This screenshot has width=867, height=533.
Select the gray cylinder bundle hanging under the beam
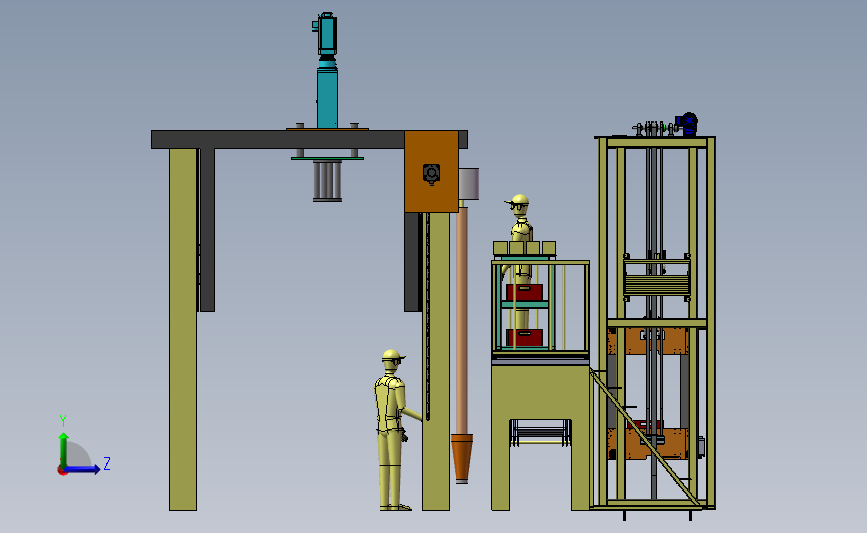point(327,181)
